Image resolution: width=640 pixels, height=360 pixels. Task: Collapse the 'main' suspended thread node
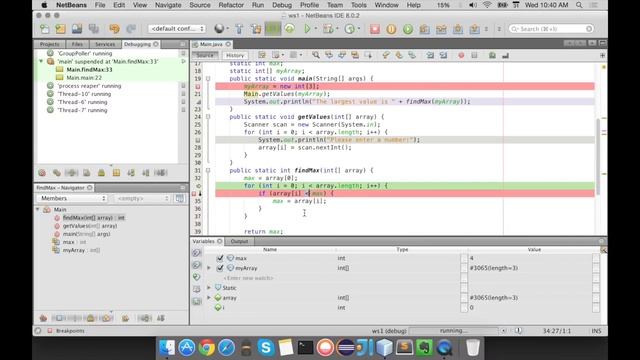(41, 61)
